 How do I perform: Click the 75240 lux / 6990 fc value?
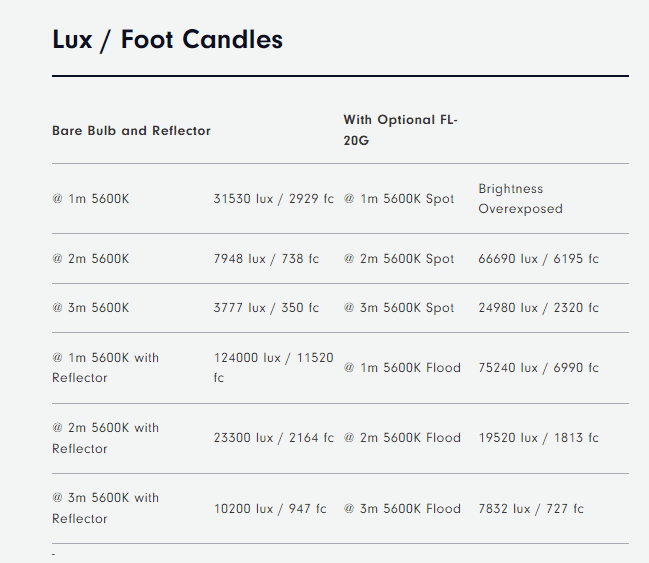pos(538,368)
